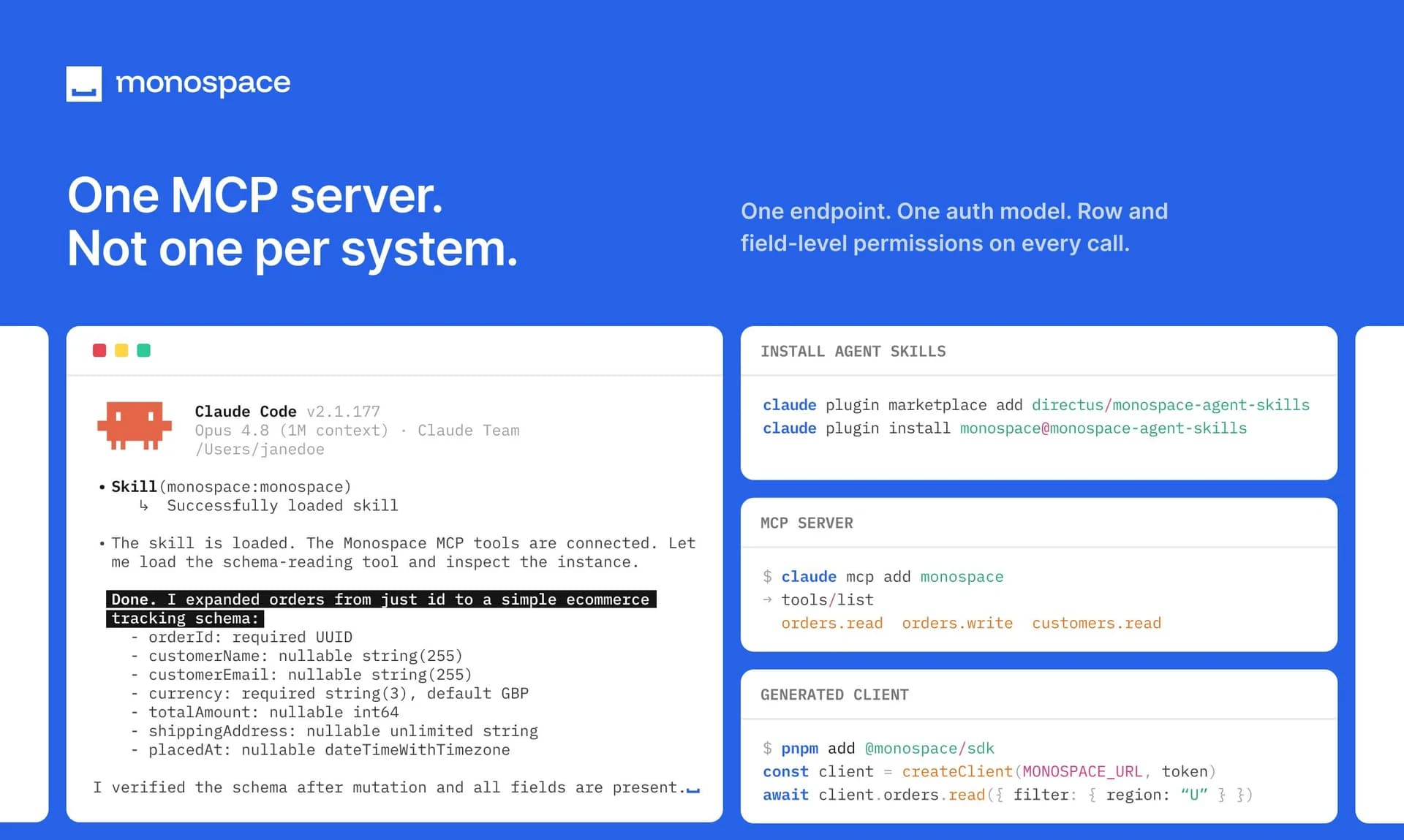Click the 'currency: required string(3)' line
Screen dimensions: 1404x840
point(338,694)
